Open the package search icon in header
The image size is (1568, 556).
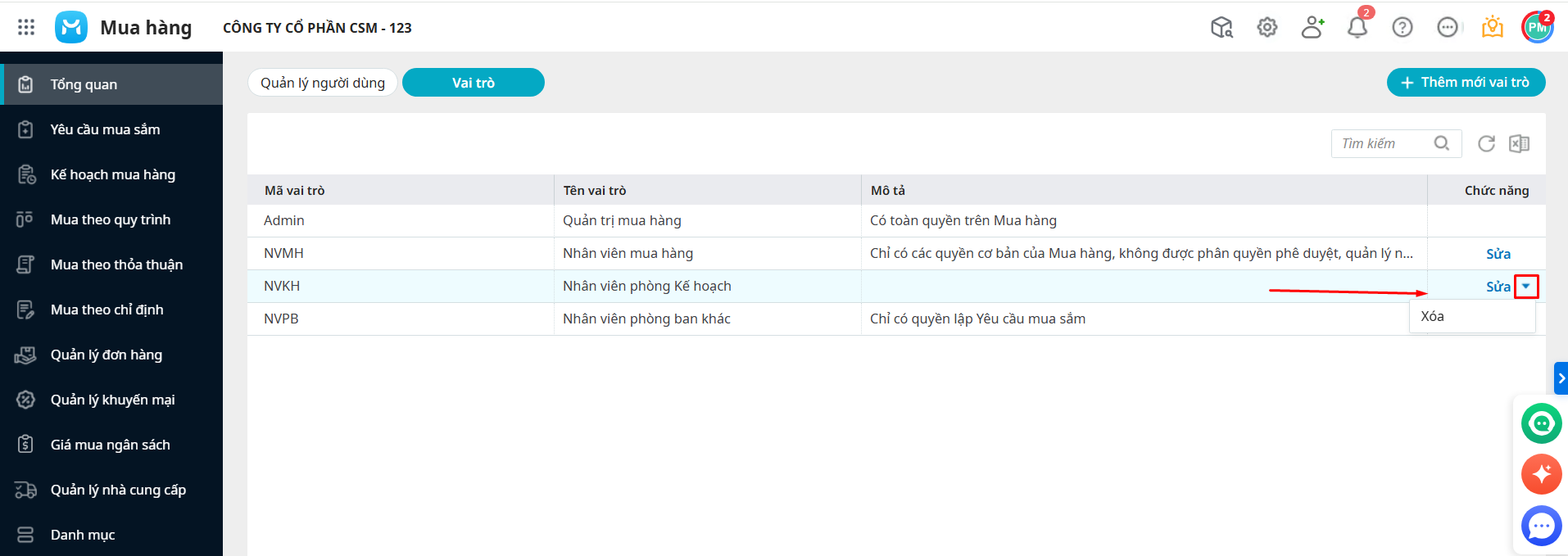[1221, 27]
